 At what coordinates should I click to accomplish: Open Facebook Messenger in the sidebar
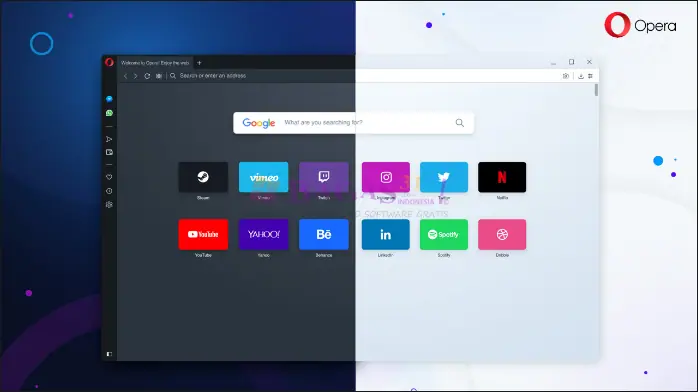(x=109, y=99)
